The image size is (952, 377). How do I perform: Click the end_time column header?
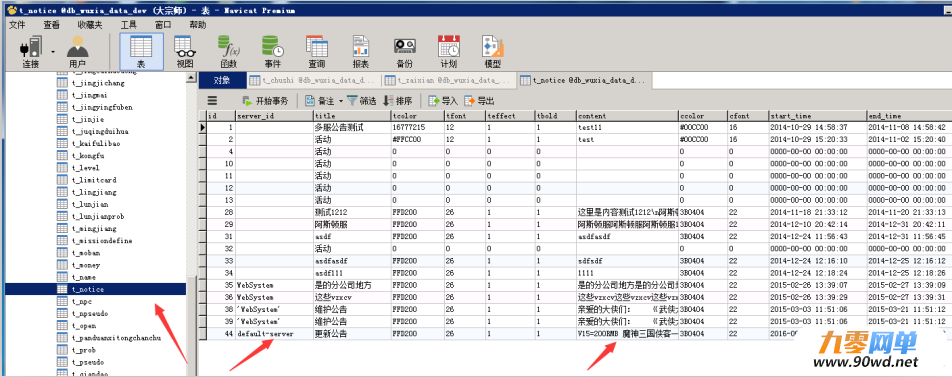pos(909,116)
